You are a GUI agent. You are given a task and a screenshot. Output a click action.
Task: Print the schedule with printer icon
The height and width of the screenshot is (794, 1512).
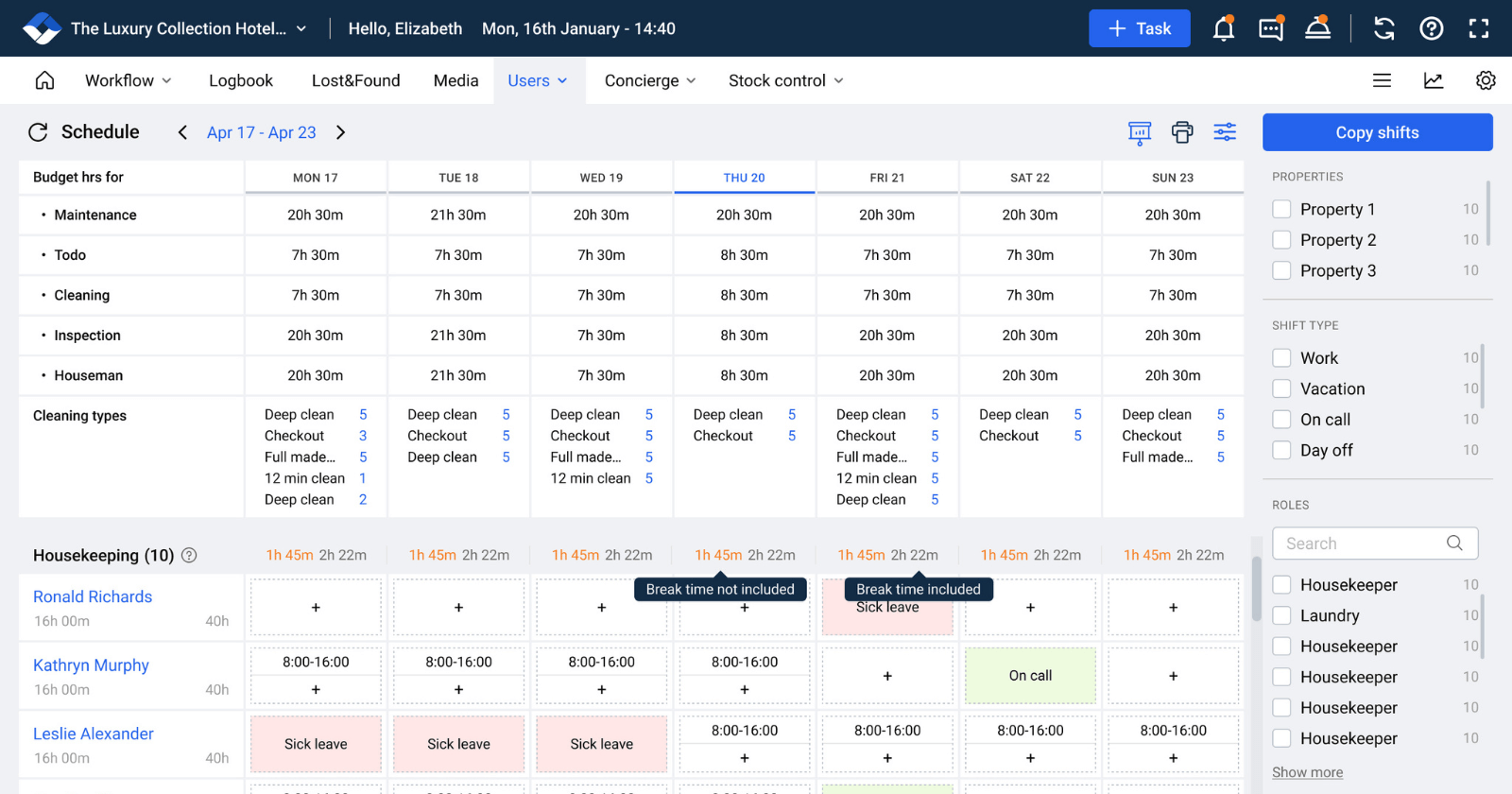(x=1182, y=132)
